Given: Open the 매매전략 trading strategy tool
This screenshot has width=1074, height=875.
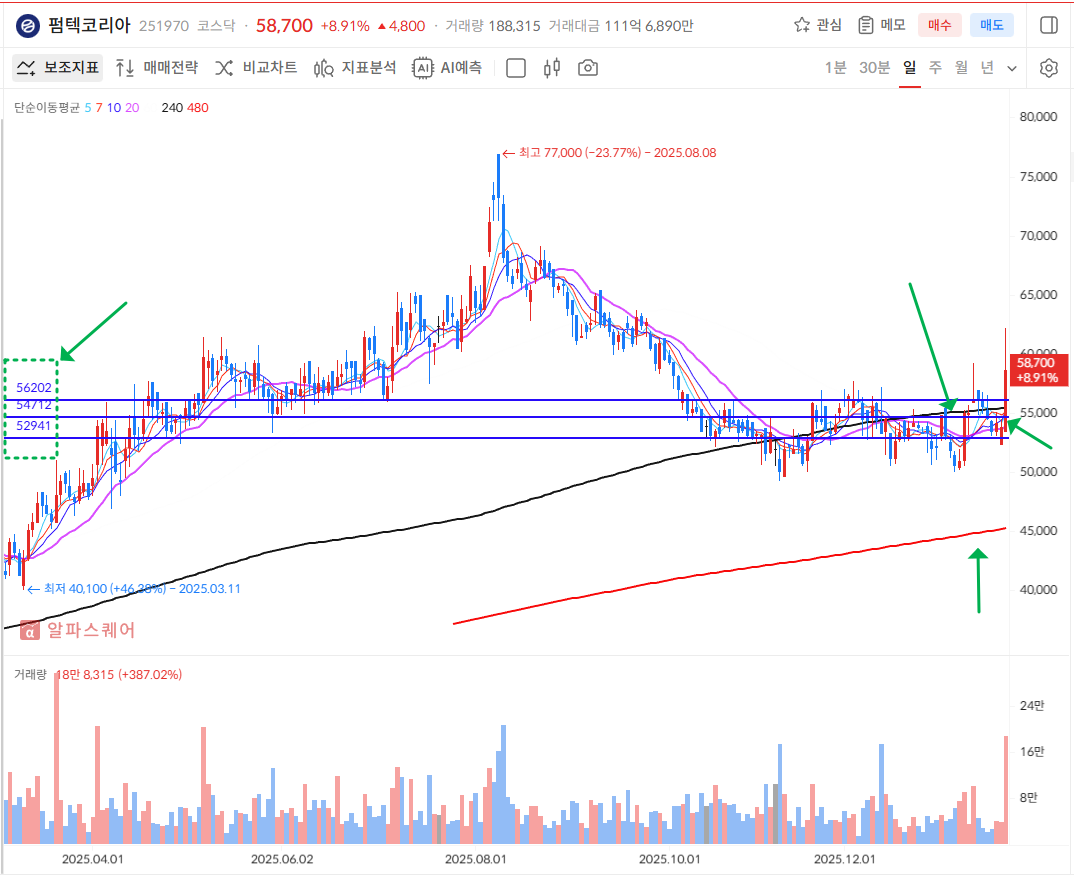Looking at the screenshot, I should pos(156,68).
